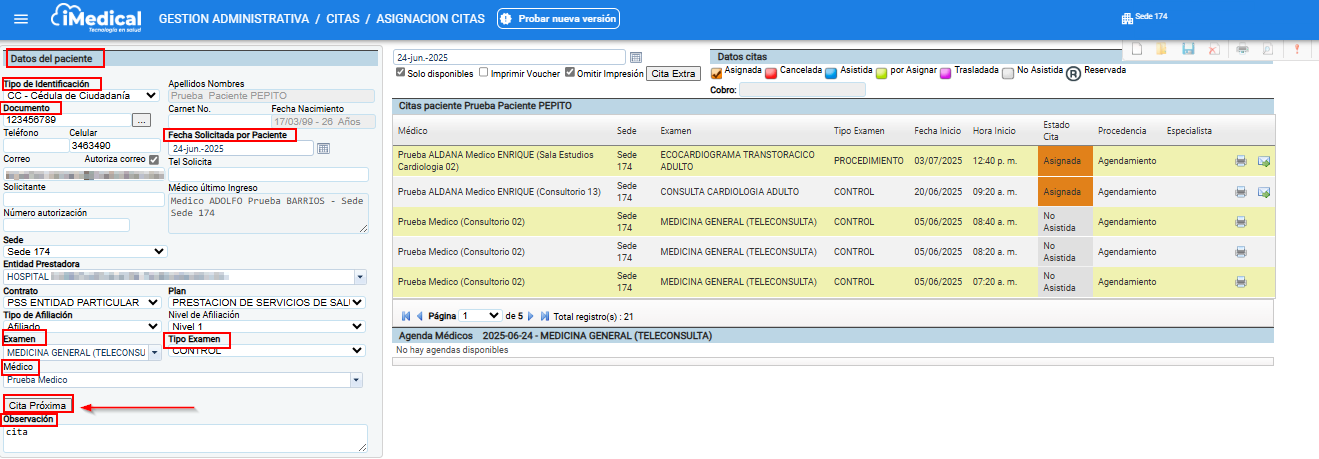Click the red Cancelada status swatch

coord(773,73)
